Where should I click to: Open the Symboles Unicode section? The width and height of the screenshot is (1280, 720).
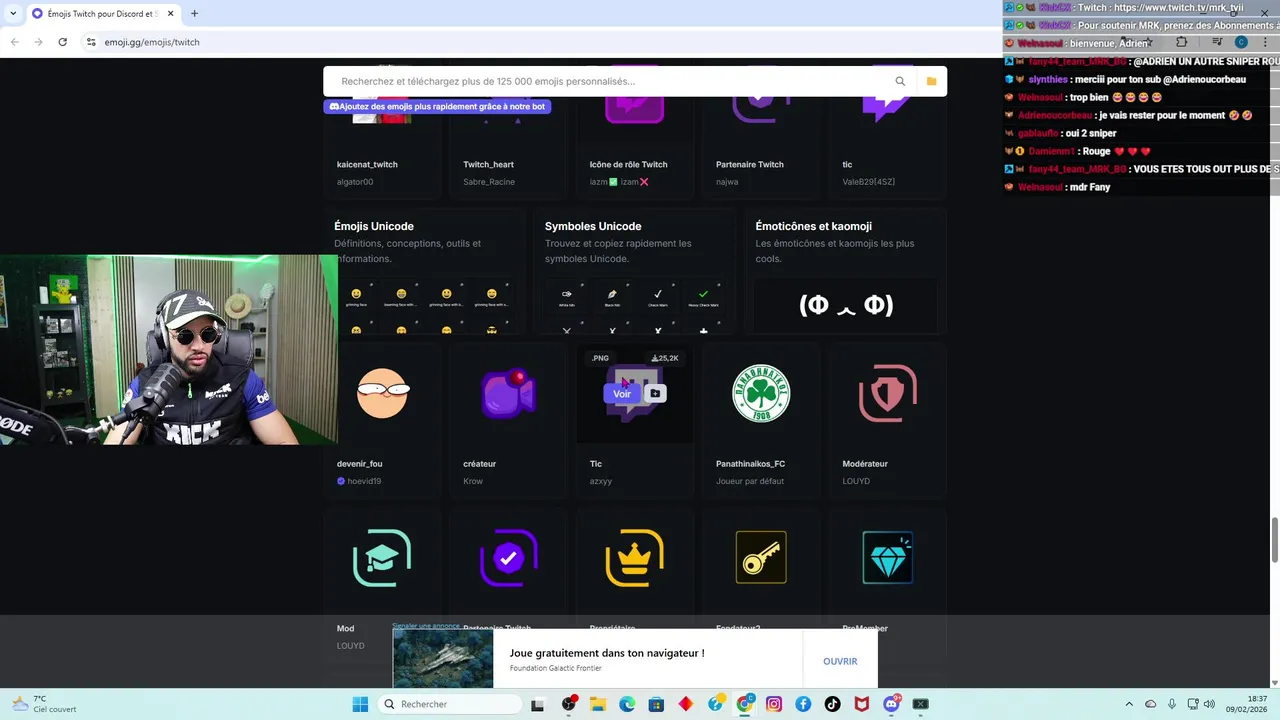tap(593, 226)
